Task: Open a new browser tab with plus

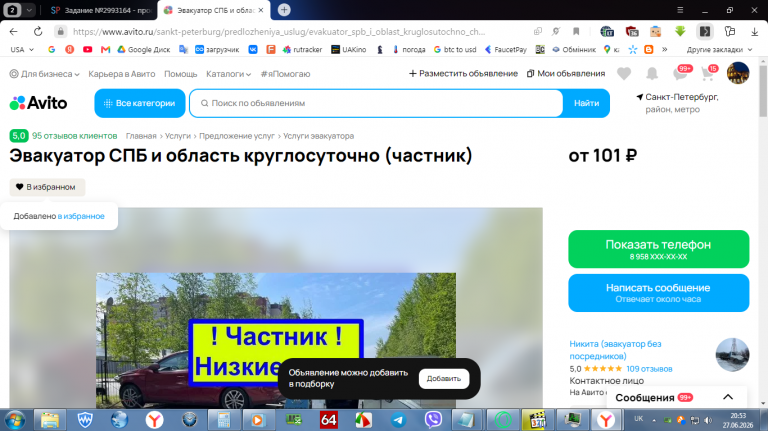Action: click(x=284, y=10)
